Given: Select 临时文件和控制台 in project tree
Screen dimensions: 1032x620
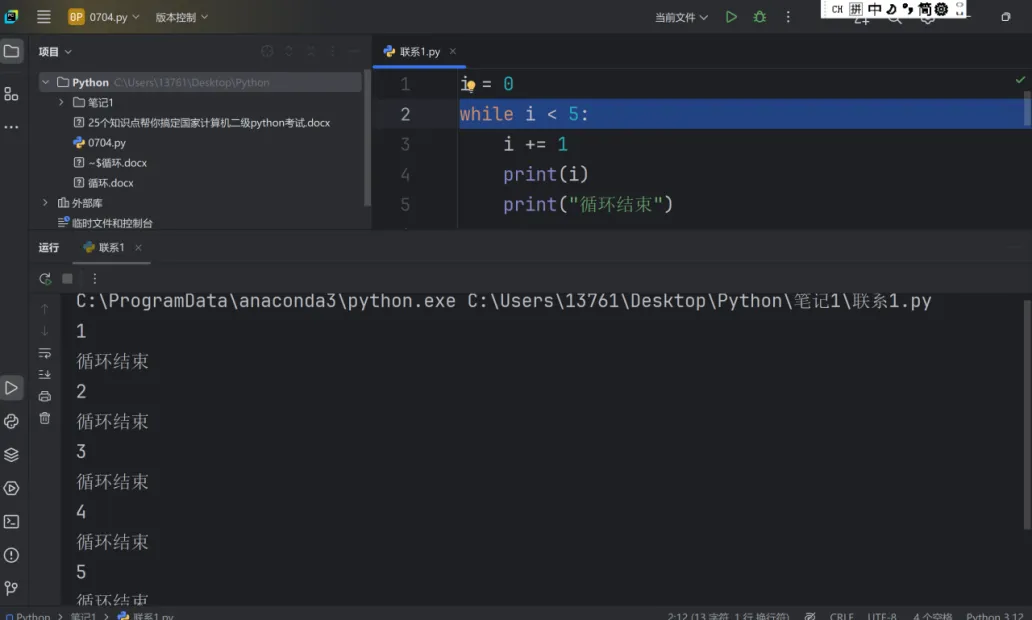Looking at the screenshot, I should click(x=112, y=222).
